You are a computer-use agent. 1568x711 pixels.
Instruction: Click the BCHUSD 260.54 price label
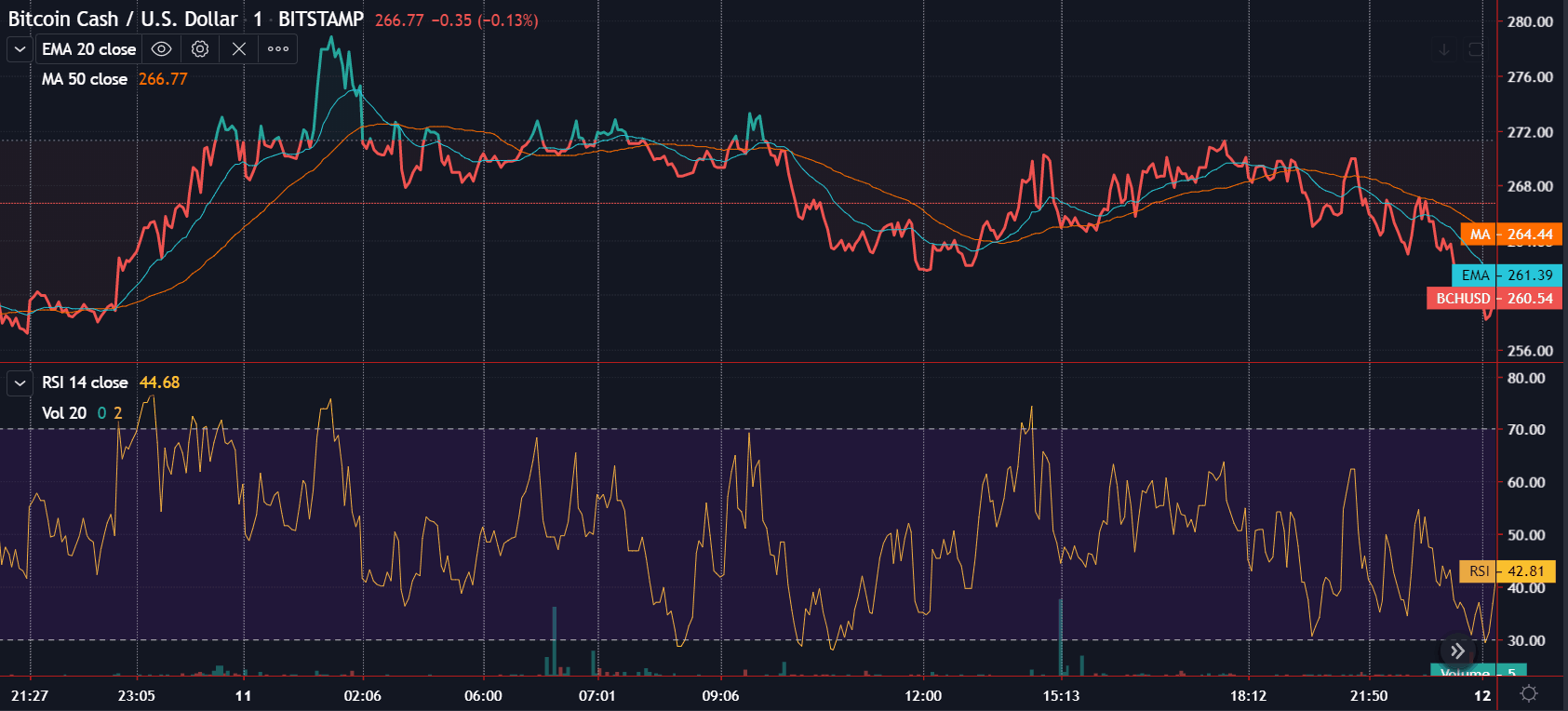point(1494,299)
